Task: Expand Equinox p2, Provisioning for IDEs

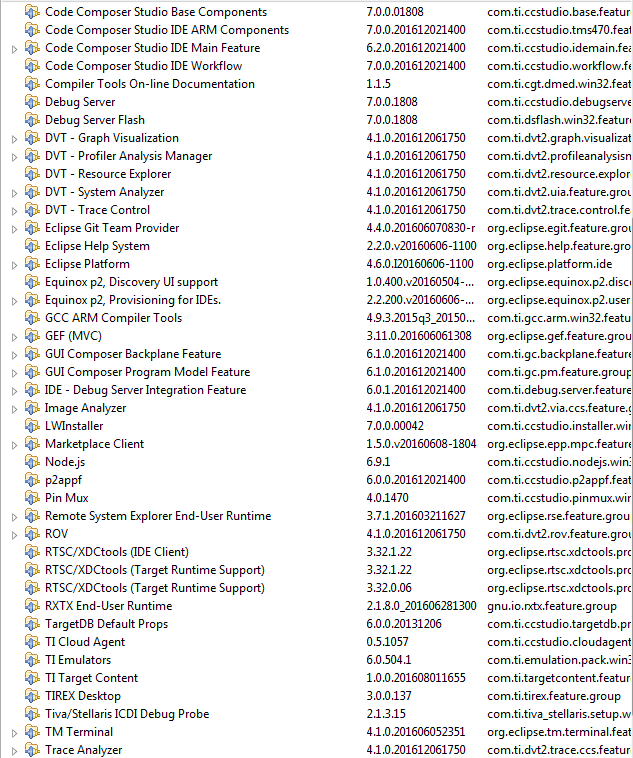Action: (15, 301)
